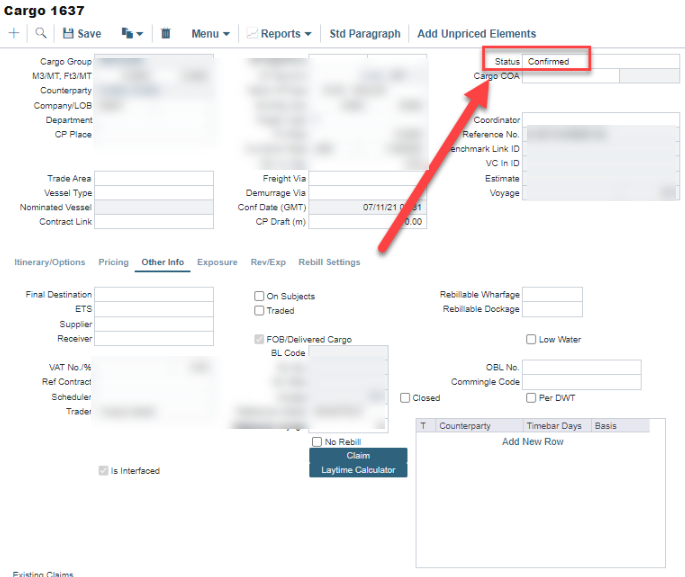
Task: Click the Basis column header
Action: click(x=620, y=425)
